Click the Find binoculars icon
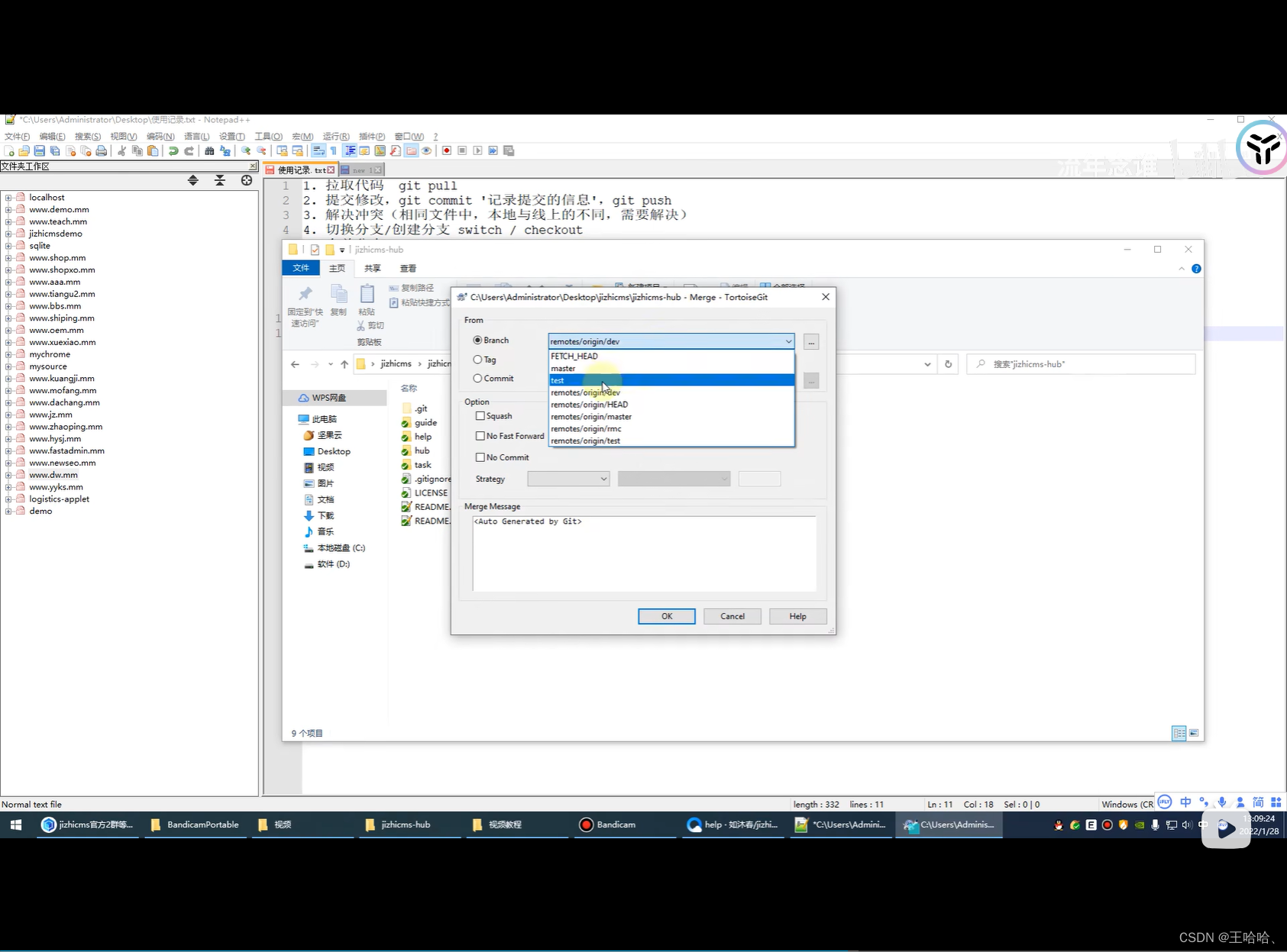The width and height of the screenshot is (1287, 952). (x=209, y=151)
